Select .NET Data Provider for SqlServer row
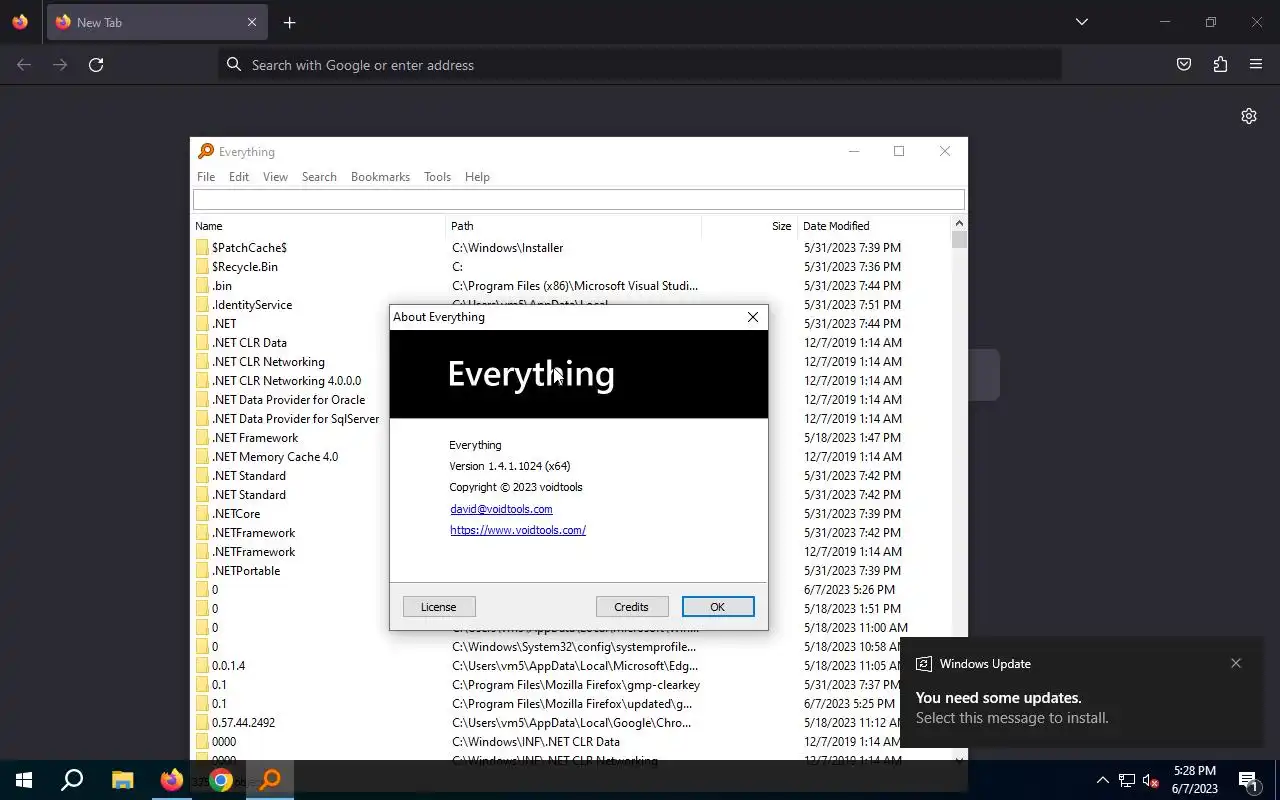This screenshot has width=1280, height=800. pyautogui.click(x=295, y=419)
